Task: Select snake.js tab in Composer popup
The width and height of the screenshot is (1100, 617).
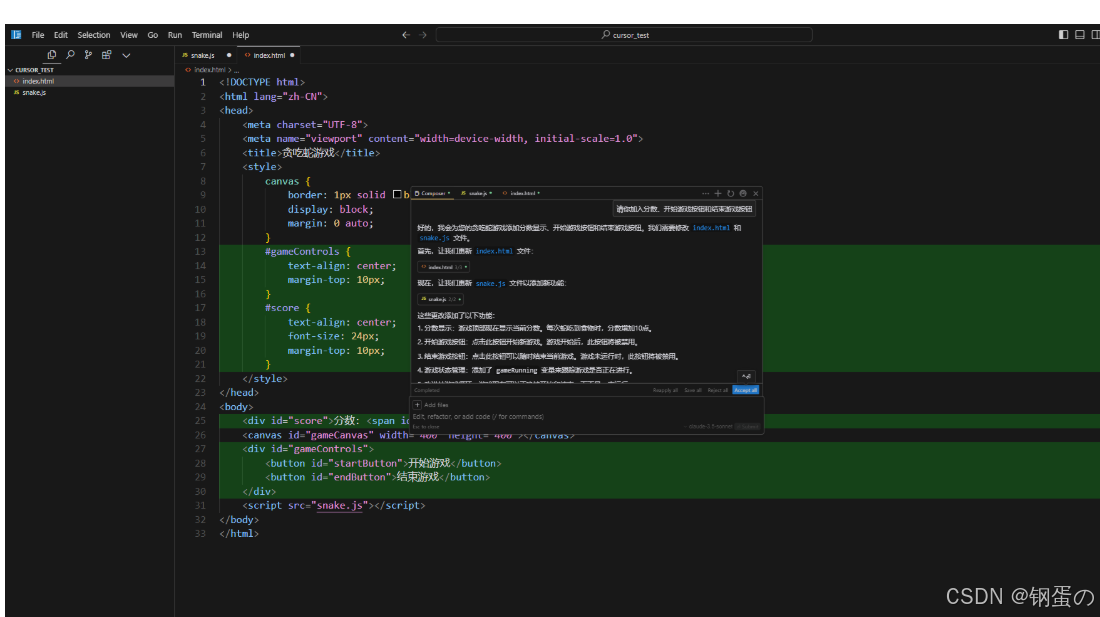Action: pyautogui.click(x=477, y=193)
